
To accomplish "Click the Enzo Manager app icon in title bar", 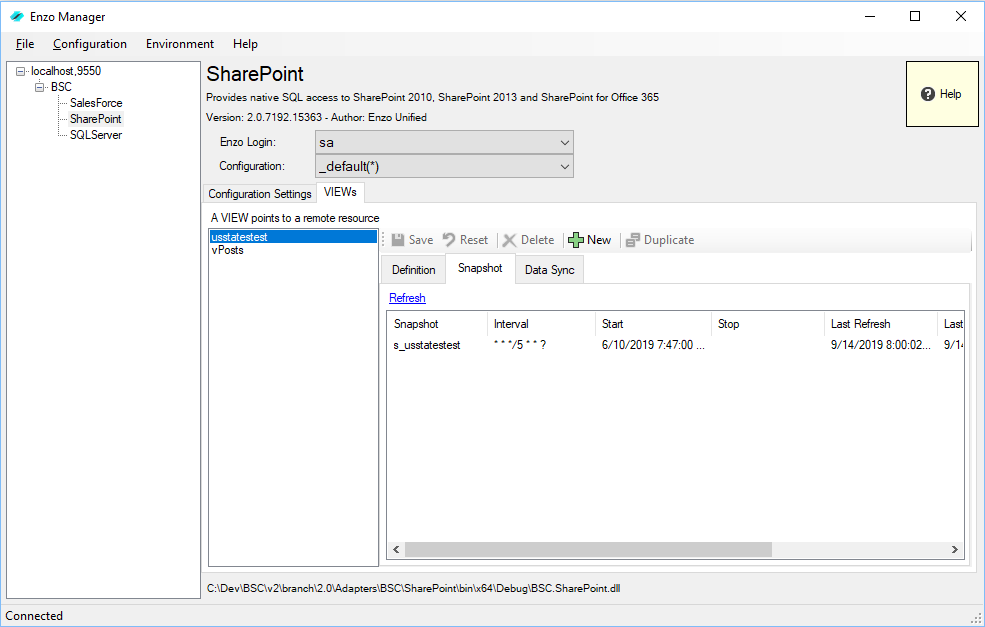I will 17,16.
